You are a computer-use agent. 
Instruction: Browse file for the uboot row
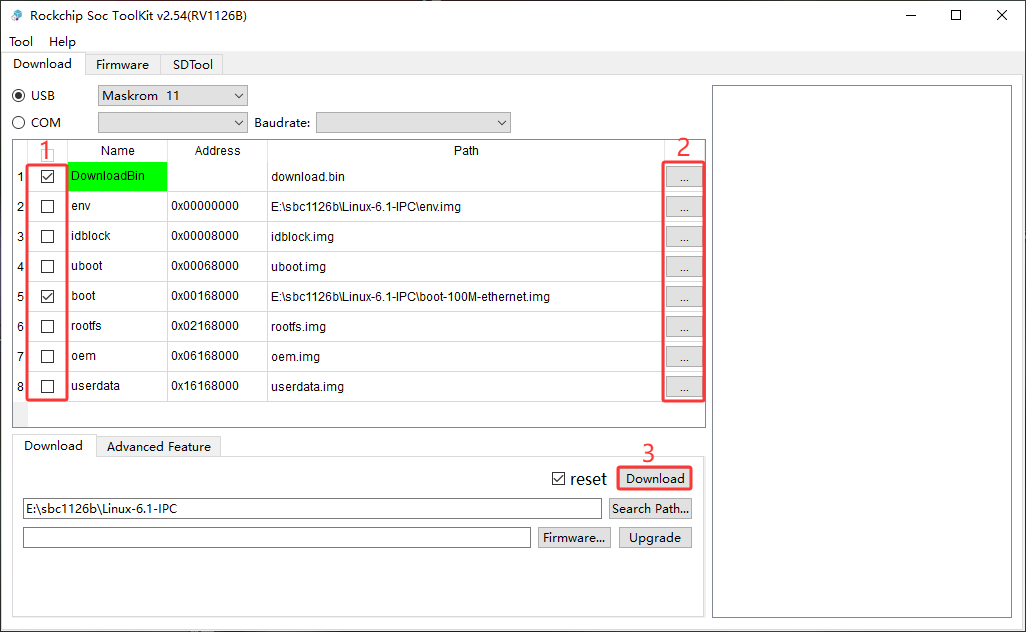coord(684,267)
